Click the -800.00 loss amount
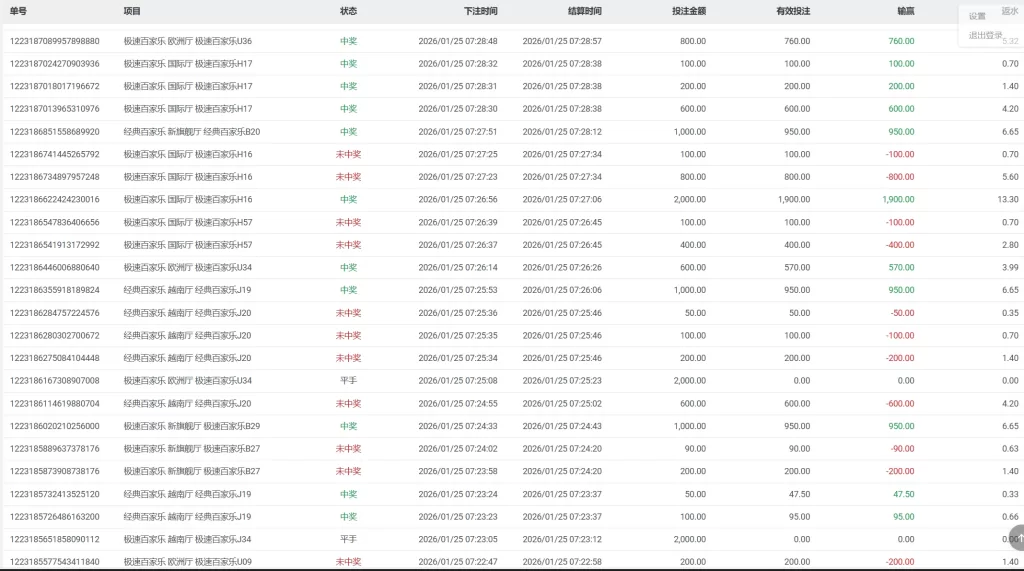Screen dimensions: 1024x571 900,177
